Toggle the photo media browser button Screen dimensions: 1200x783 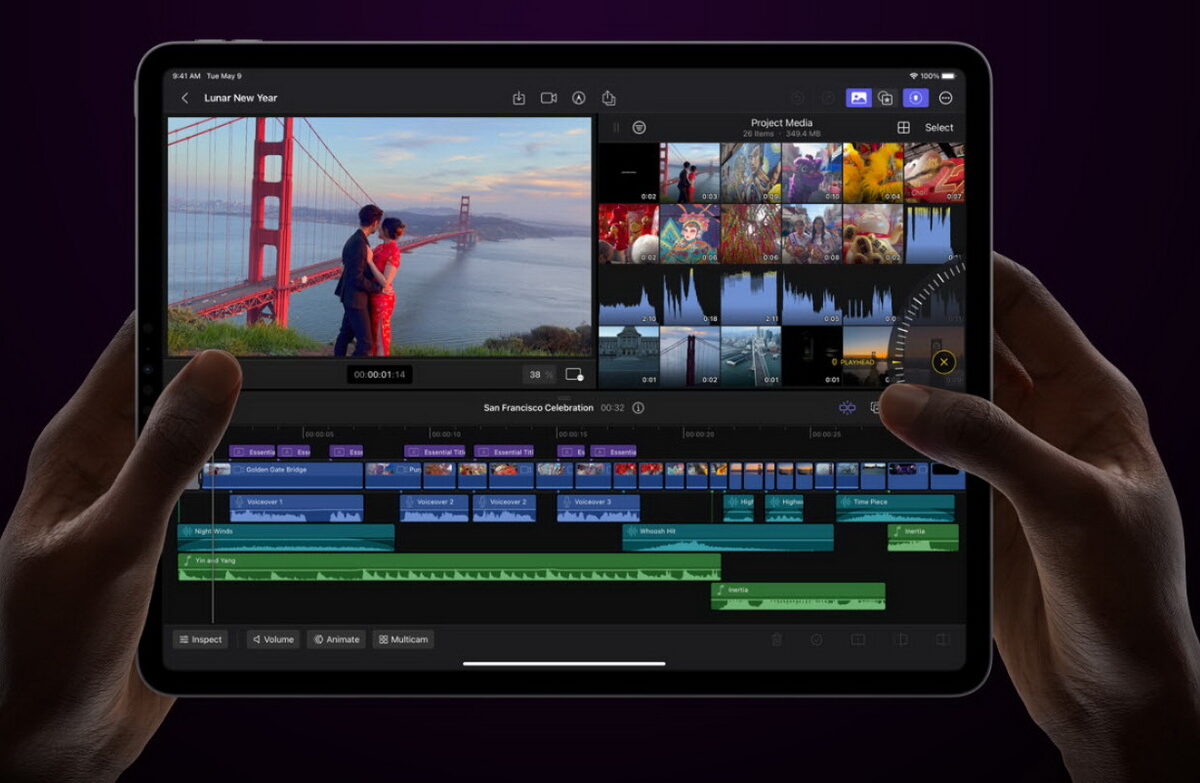click(858, 98)
